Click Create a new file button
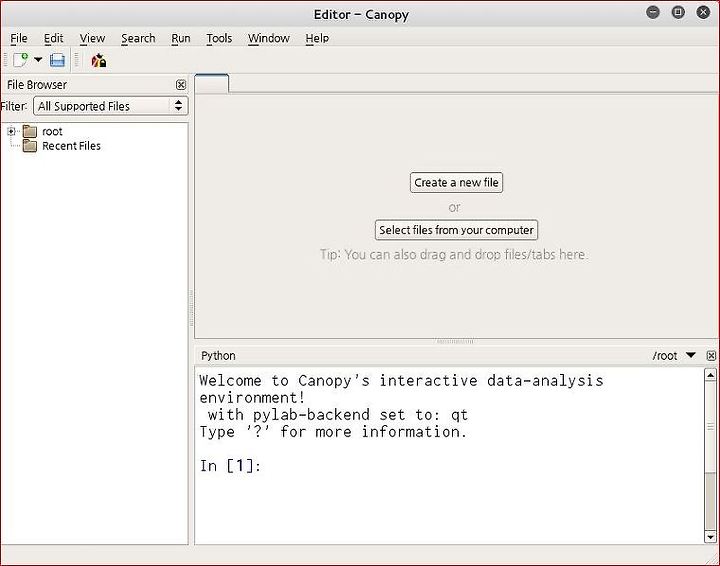The width and height of the screenshot is (720, 566). click(x=456, y=182)
